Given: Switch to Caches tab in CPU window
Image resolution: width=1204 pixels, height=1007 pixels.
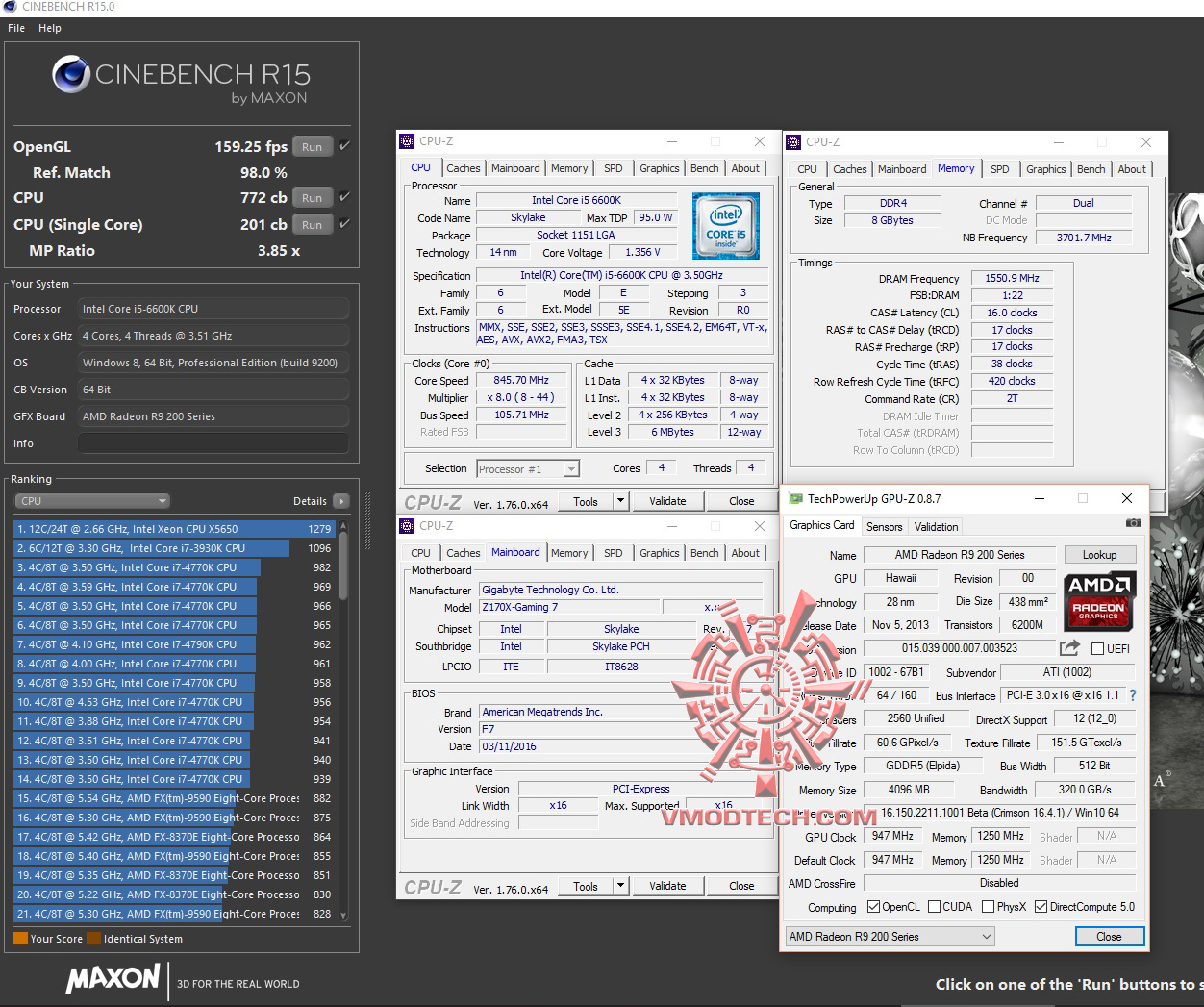Looking at the screenshot, I should click(x=463, y=168).
